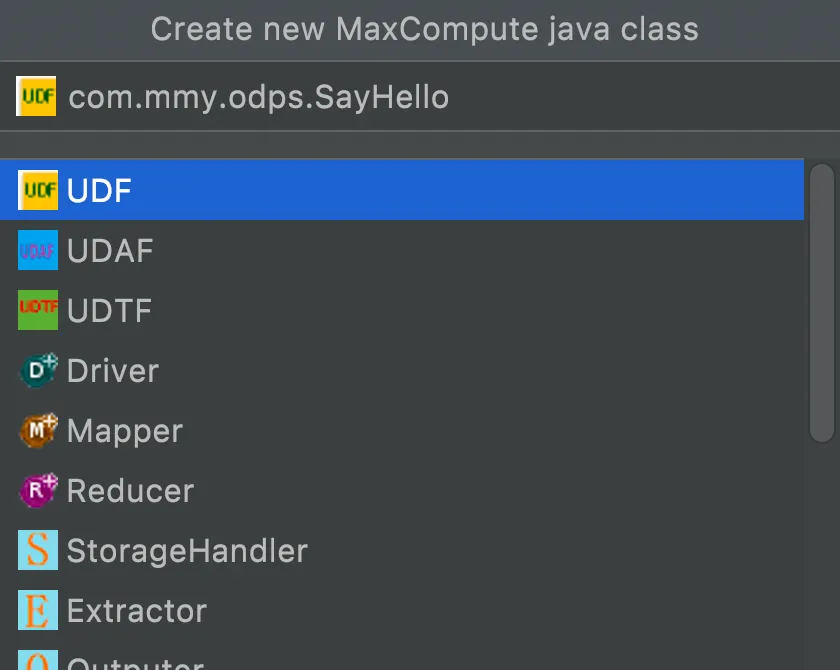Select the UDTF icon
The width and height of the screenshot is (840, 670).
(36, 310)
